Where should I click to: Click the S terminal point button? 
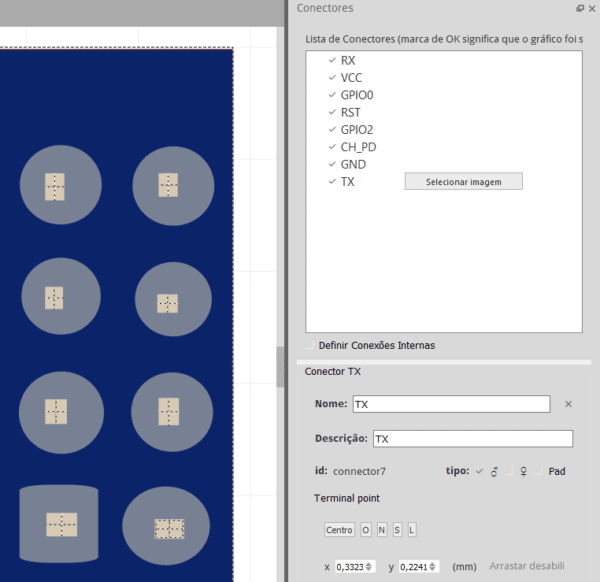397,530
